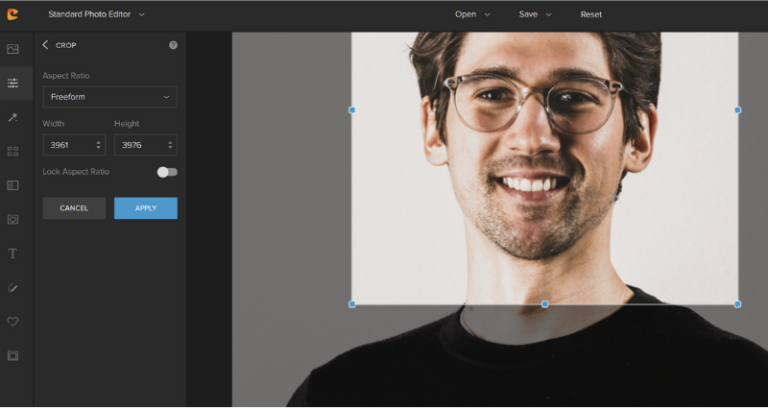The width and height of the screenshot is (768, 409).
Task: Open the Save menu
Action: (535, 14)
